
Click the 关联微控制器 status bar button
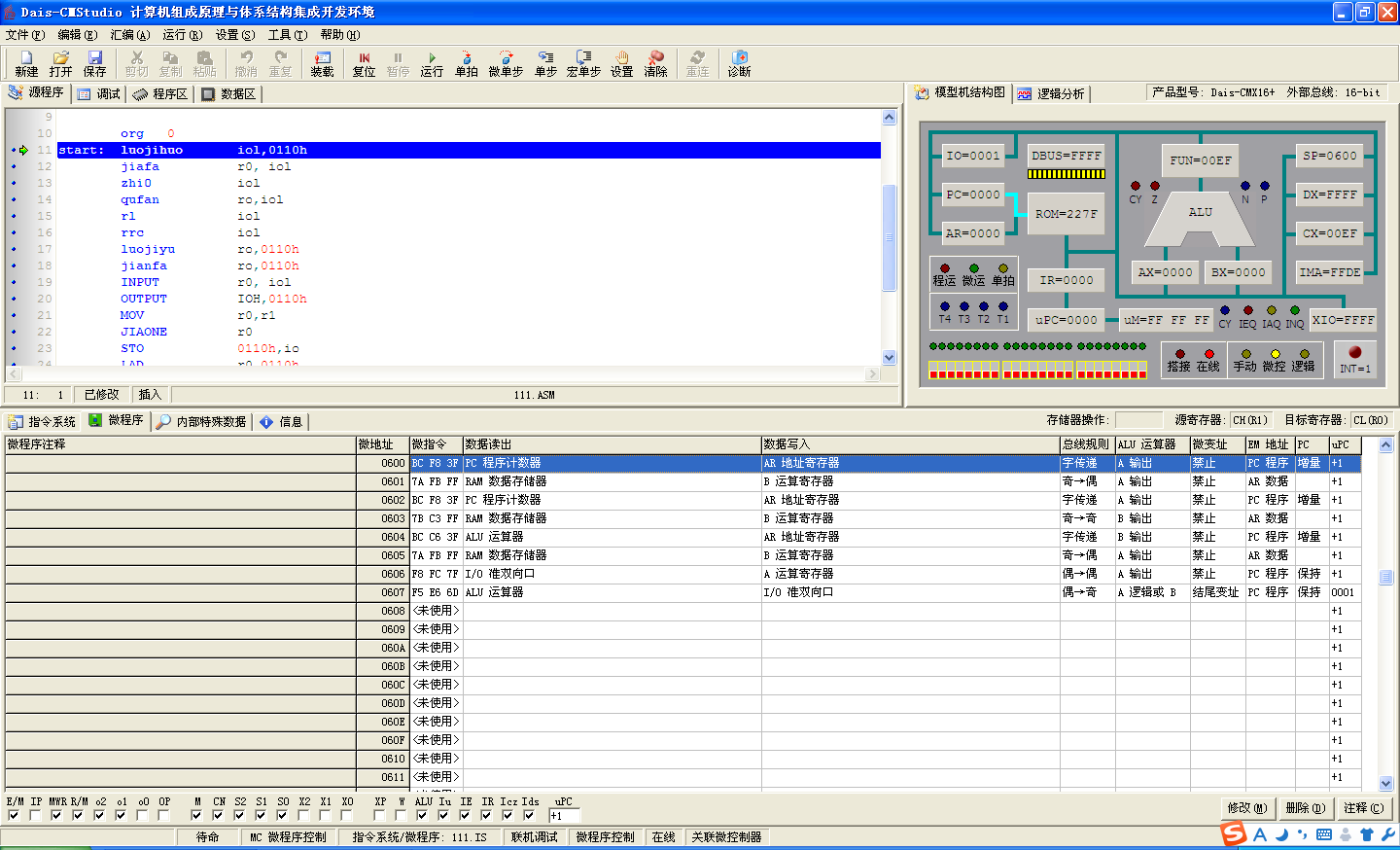point(726,837)
